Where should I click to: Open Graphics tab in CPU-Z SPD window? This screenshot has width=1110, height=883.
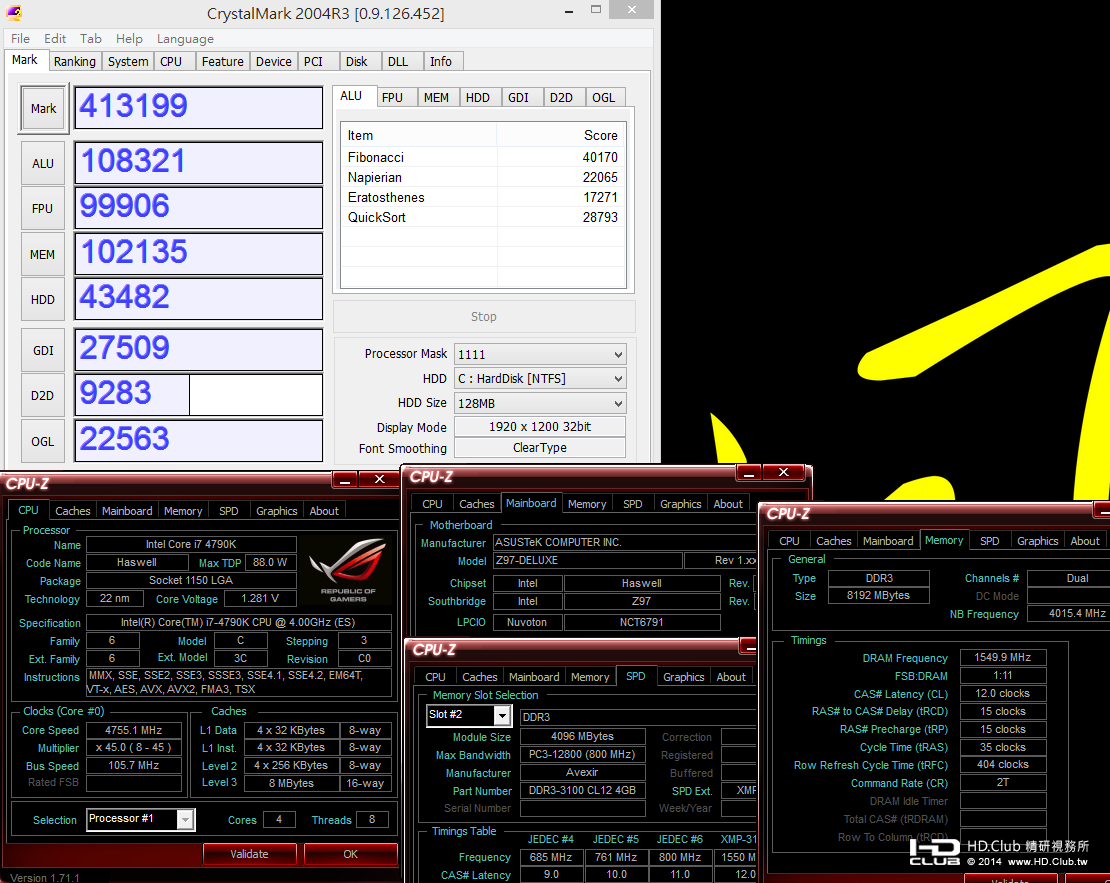tap(684, 676)
